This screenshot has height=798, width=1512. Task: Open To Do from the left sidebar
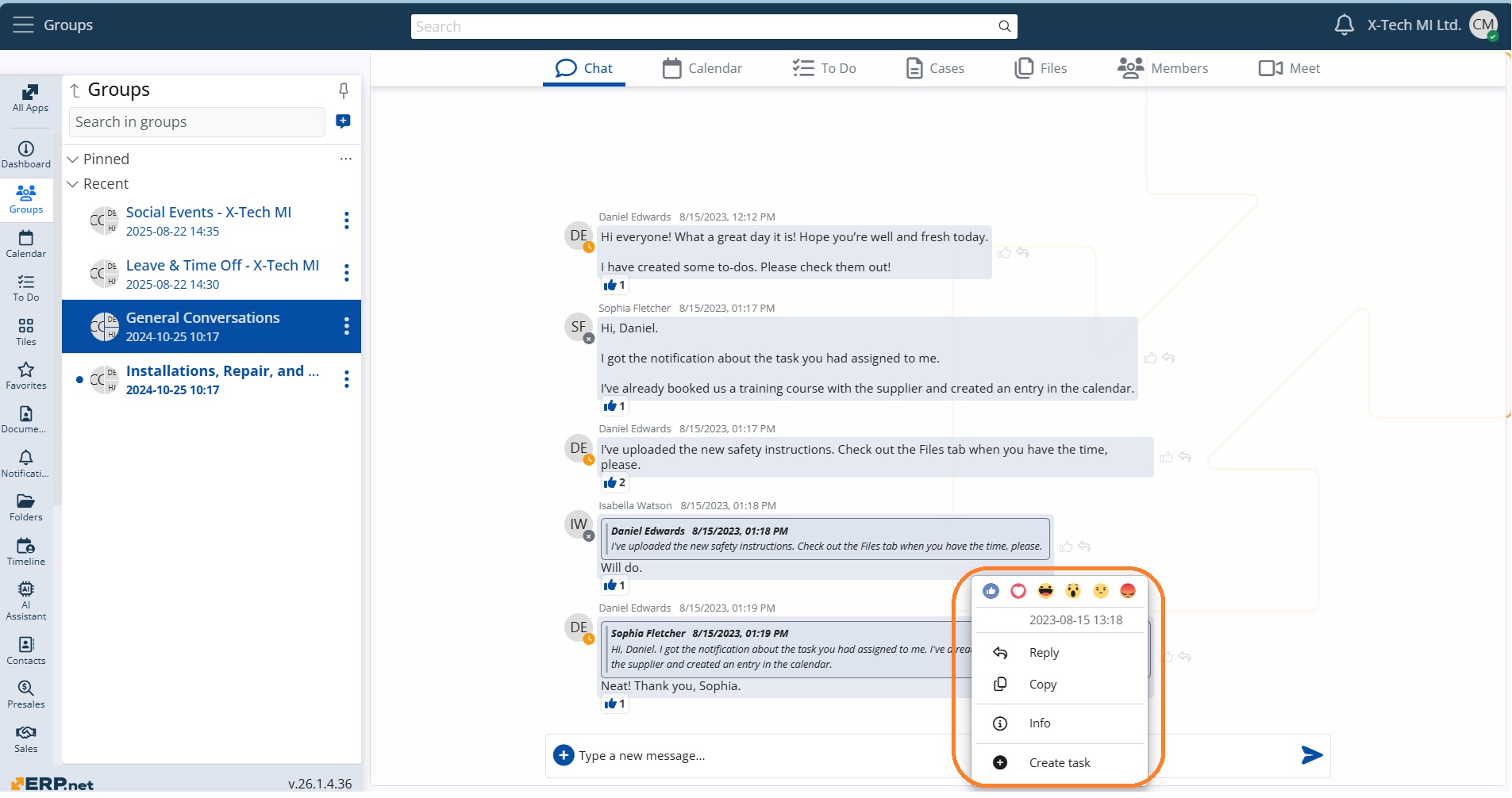[26, 288]
